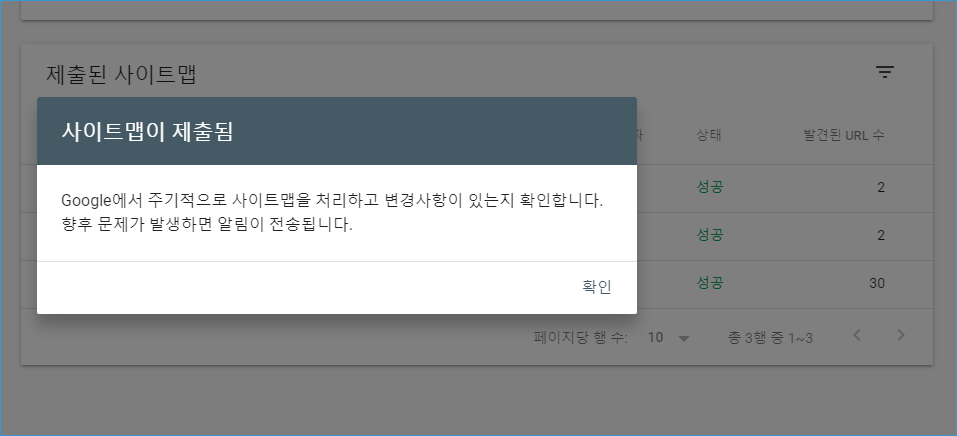The width and height of the screenshot is (957, 436).
Task: Confirm the dialog with the 확인 button
Action: 597,287
